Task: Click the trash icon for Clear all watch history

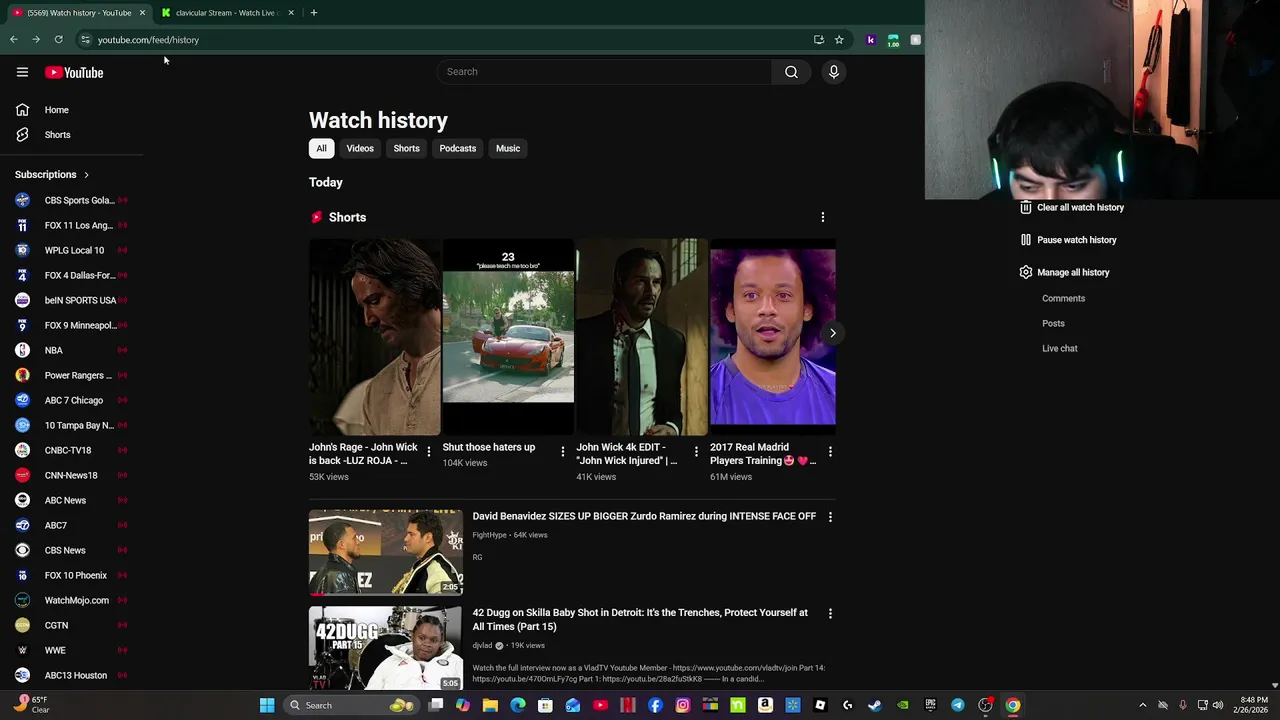Action: coord(1025,207)
